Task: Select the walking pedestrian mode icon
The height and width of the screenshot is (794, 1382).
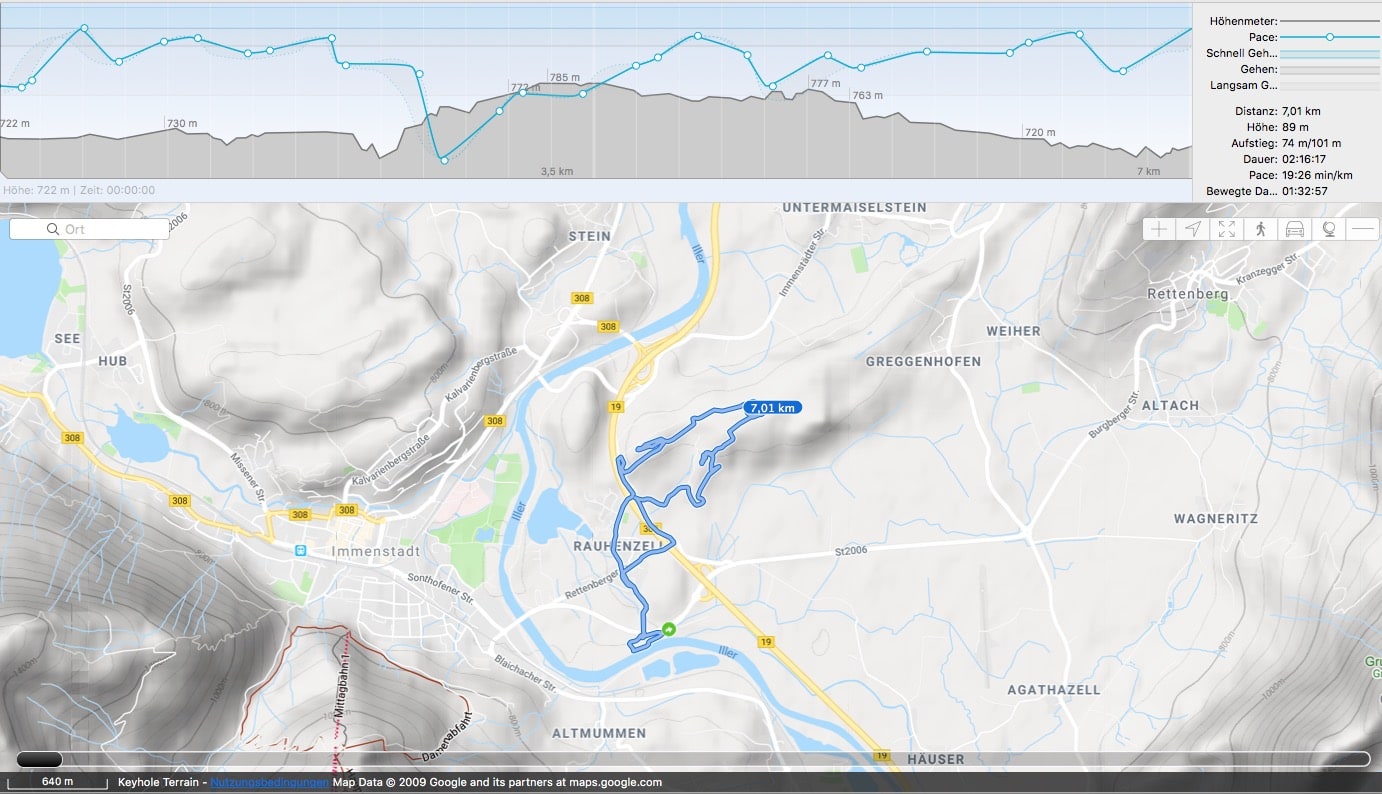Action: (x=1261, y=229)
